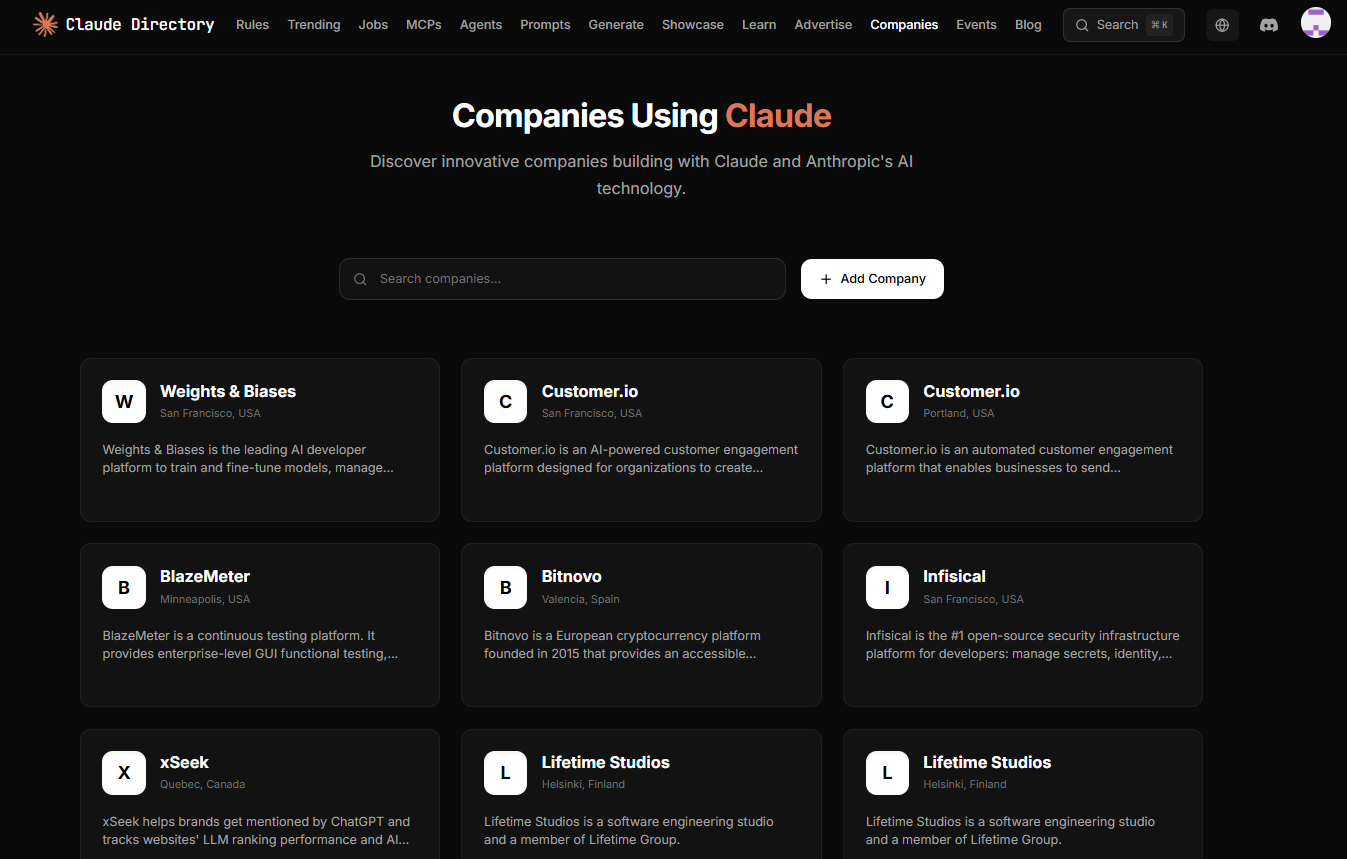Go to the Trending page
1347x859 pixels.
pyautogui.click(x=314, y=25)
